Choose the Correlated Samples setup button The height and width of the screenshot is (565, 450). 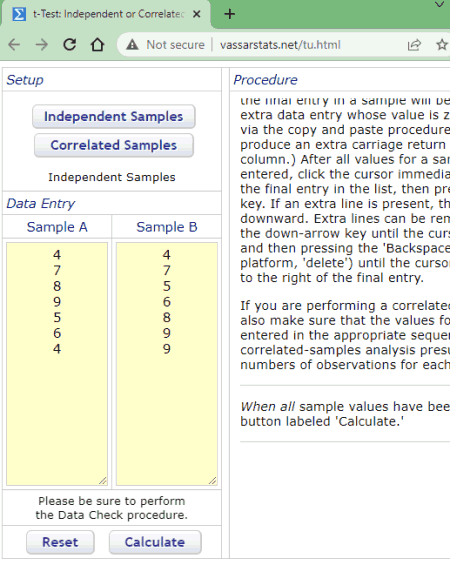[x=113, y=145]
